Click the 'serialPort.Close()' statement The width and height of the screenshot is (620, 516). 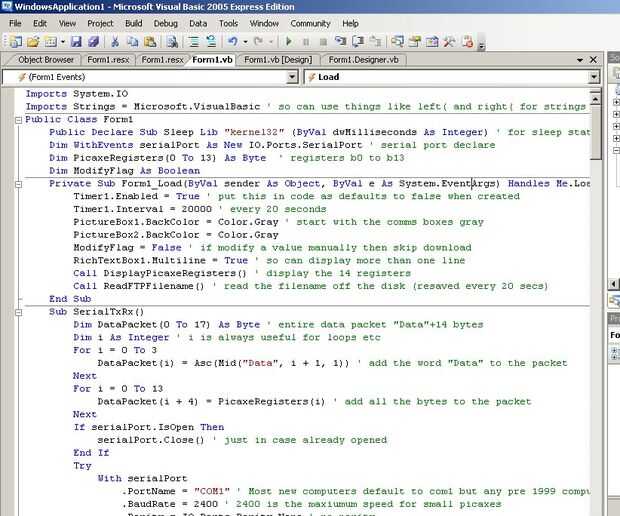coord(151,440)
